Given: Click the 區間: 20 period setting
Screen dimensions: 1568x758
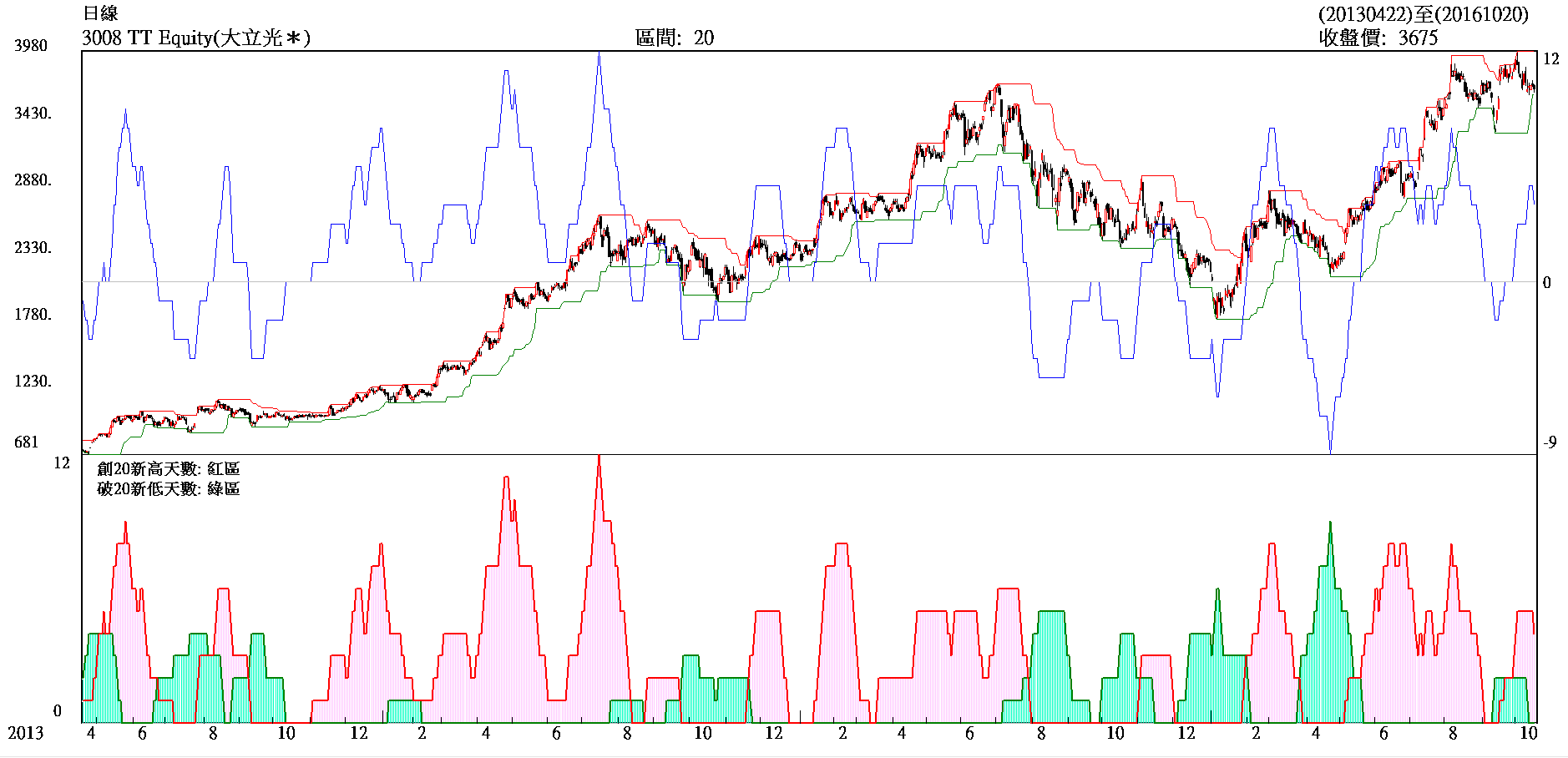Looking at the screenshot, I should pos(674,38).
